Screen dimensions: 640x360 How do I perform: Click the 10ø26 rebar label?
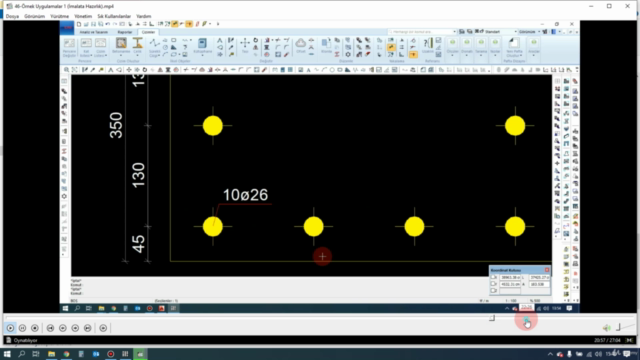click(x=245, y=195)
